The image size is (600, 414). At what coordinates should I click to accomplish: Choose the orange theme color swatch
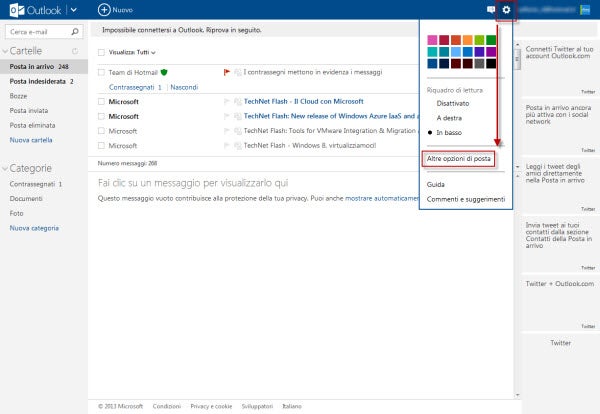(468, 40)
